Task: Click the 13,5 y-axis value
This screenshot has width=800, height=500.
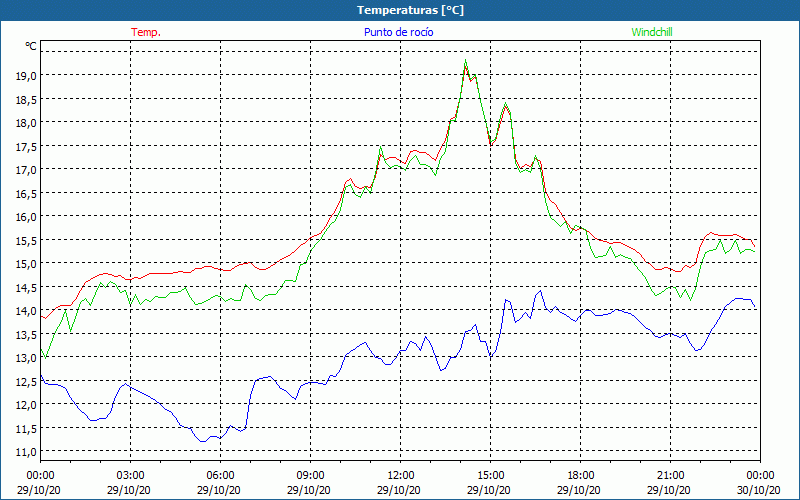Action: pos(26,334)
